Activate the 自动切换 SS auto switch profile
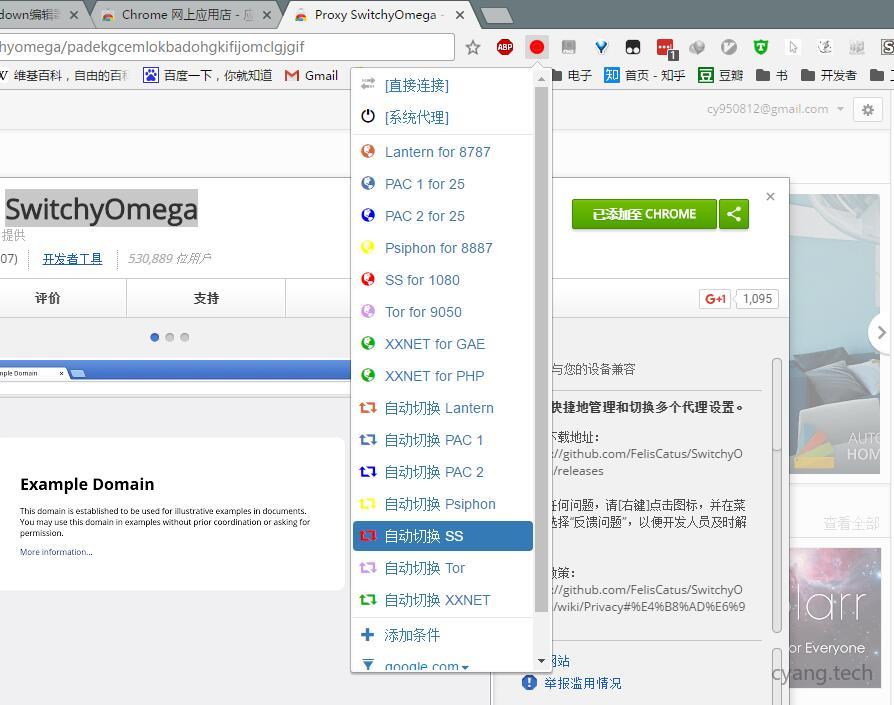Screen dimensions: 894x705 (x=424, y=536)
